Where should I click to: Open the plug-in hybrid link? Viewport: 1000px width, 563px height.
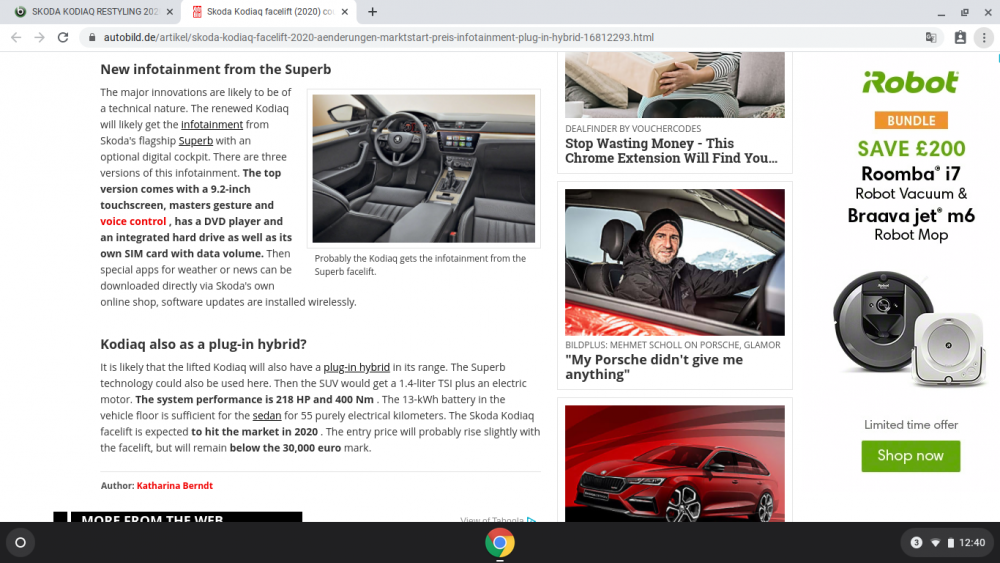pos(357,367)
